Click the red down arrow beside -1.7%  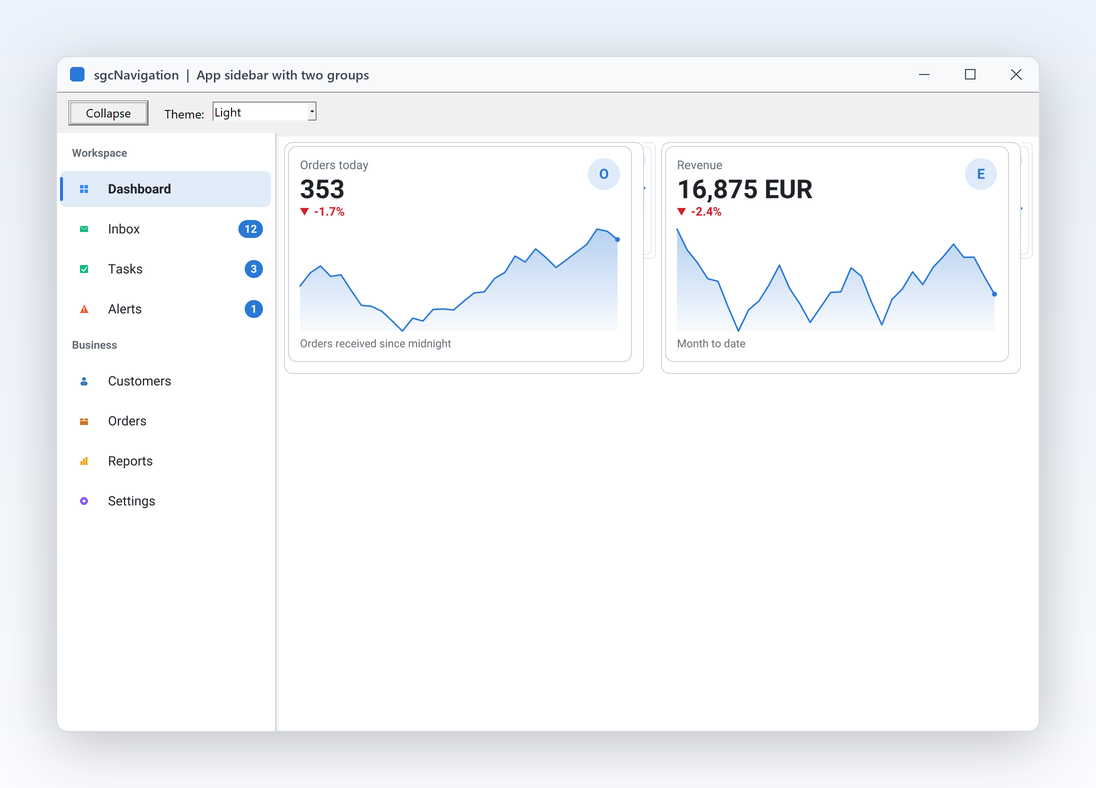point(305,212)
